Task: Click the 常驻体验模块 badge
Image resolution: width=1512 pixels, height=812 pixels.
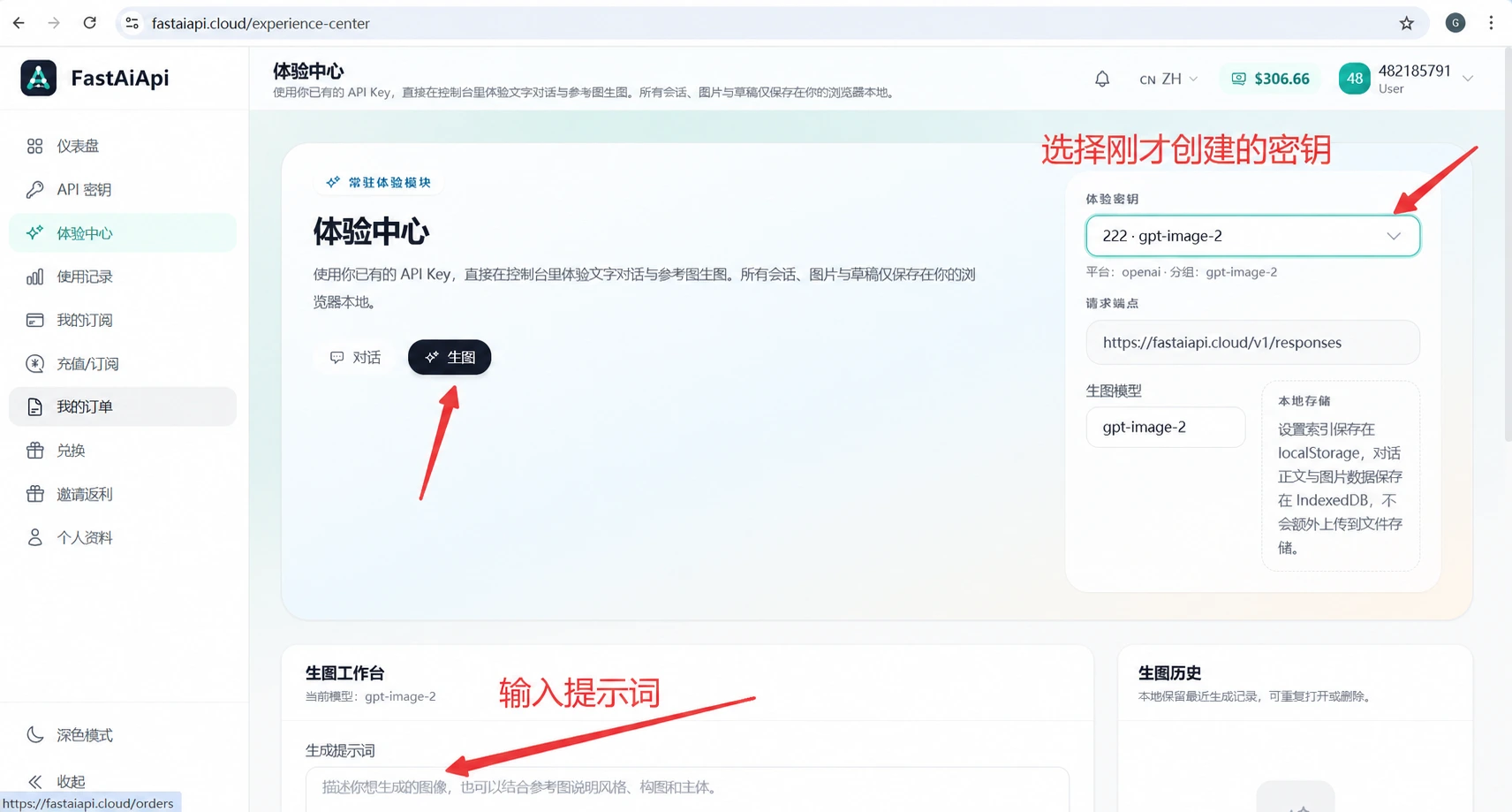Action: [379, 182]
